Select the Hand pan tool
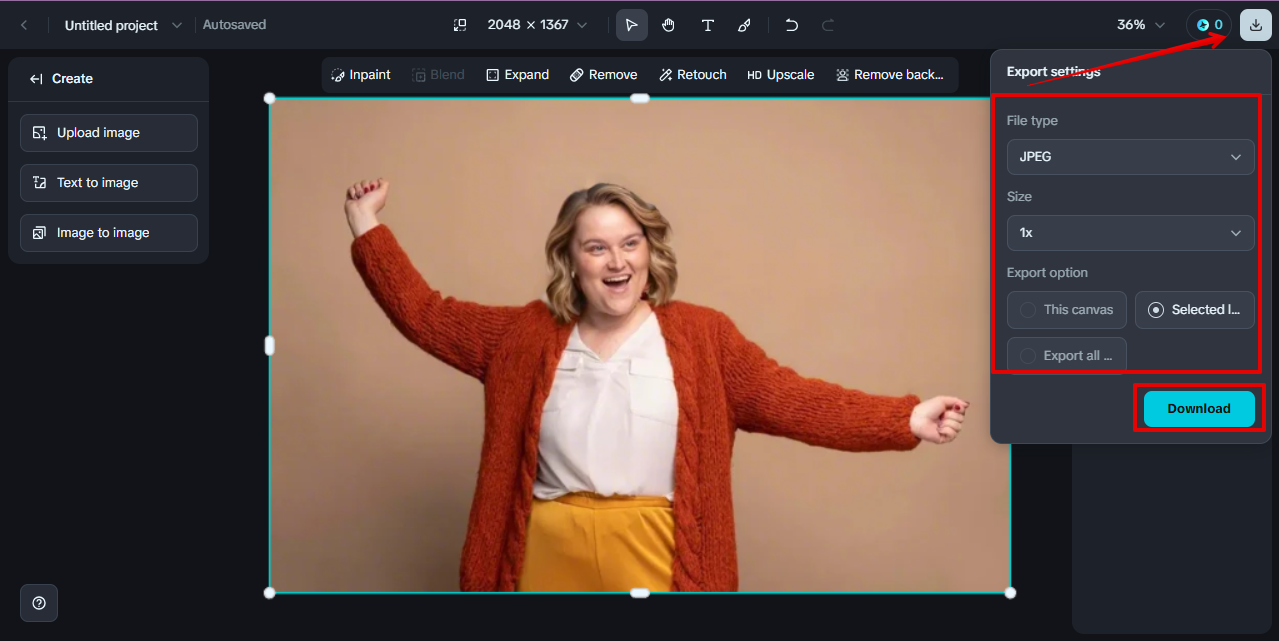 point(669,25)
